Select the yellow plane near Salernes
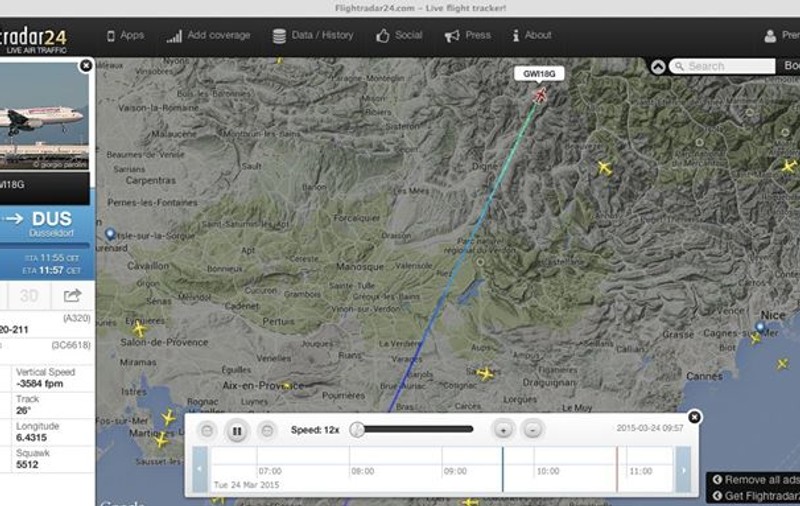 click(x=485, y=374)
